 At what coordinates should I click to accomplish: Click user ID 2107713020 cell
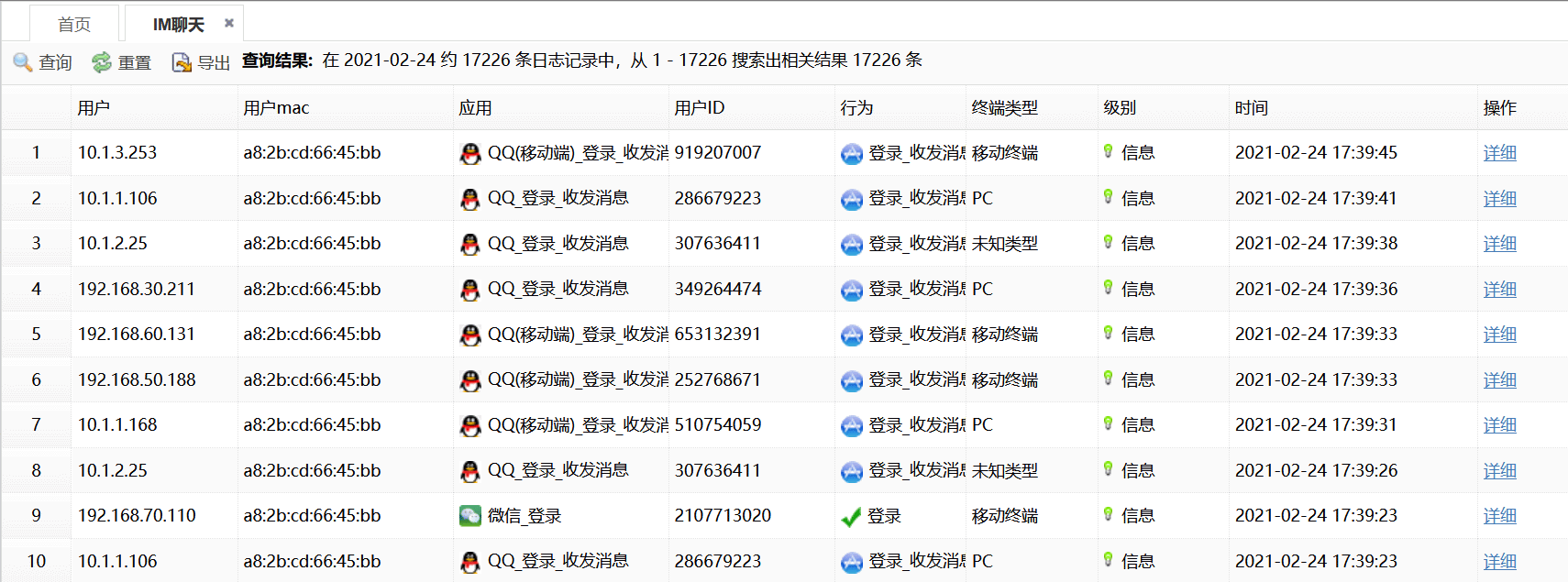tap(723, 516)
